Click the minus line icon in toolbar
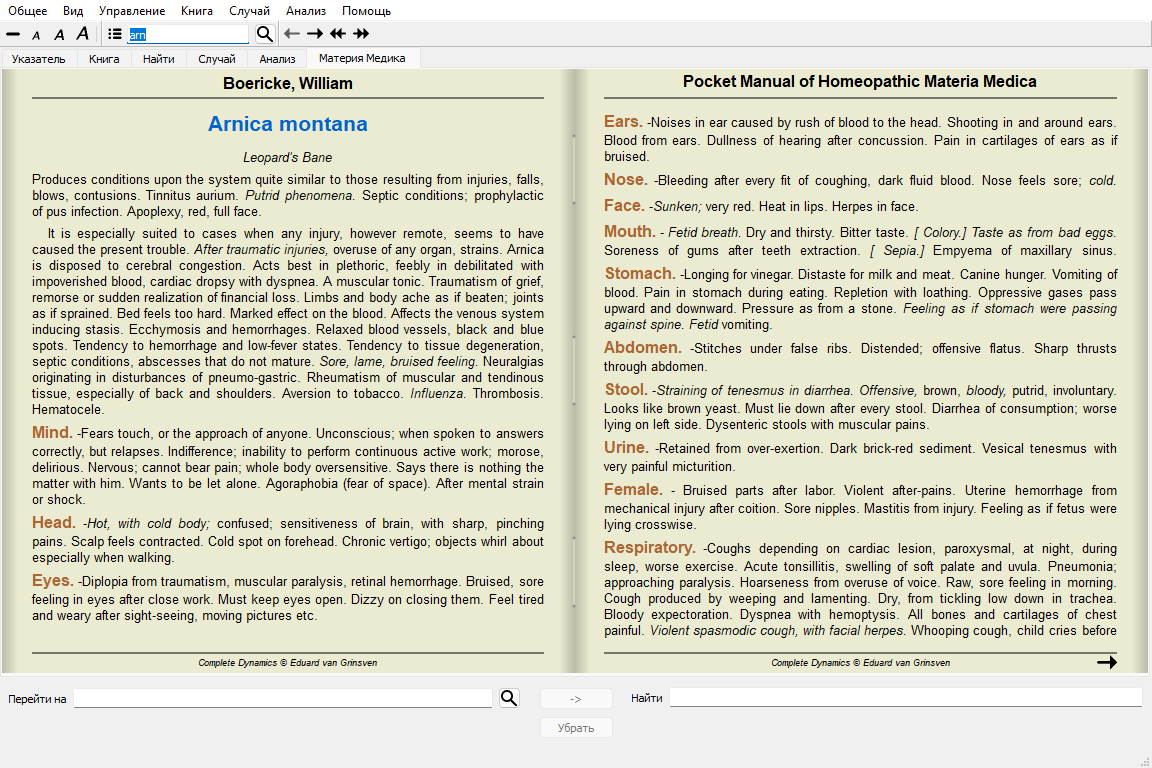Screen dimensions: 1152x768 click(x=13, y=34)
